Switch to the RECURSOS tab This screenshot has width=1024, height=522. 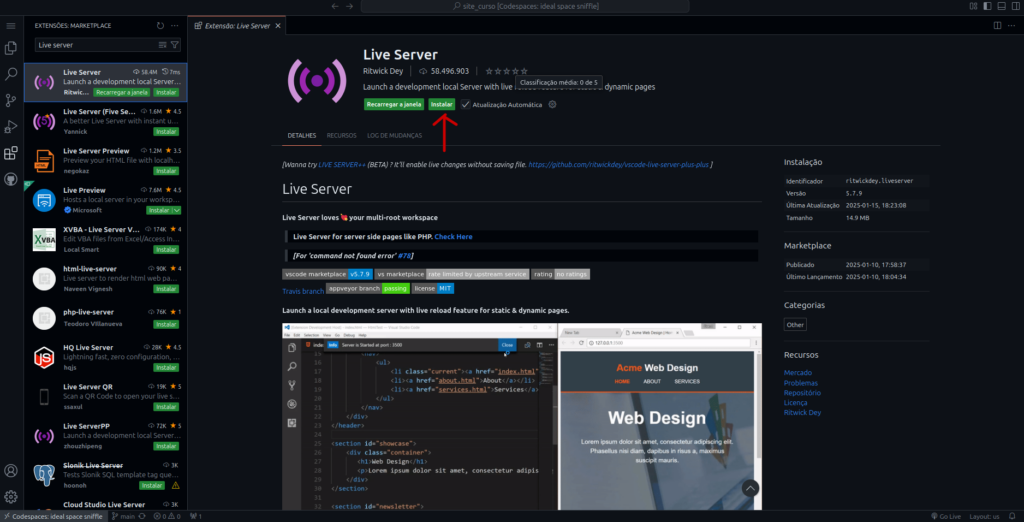[x=342, y=135]
